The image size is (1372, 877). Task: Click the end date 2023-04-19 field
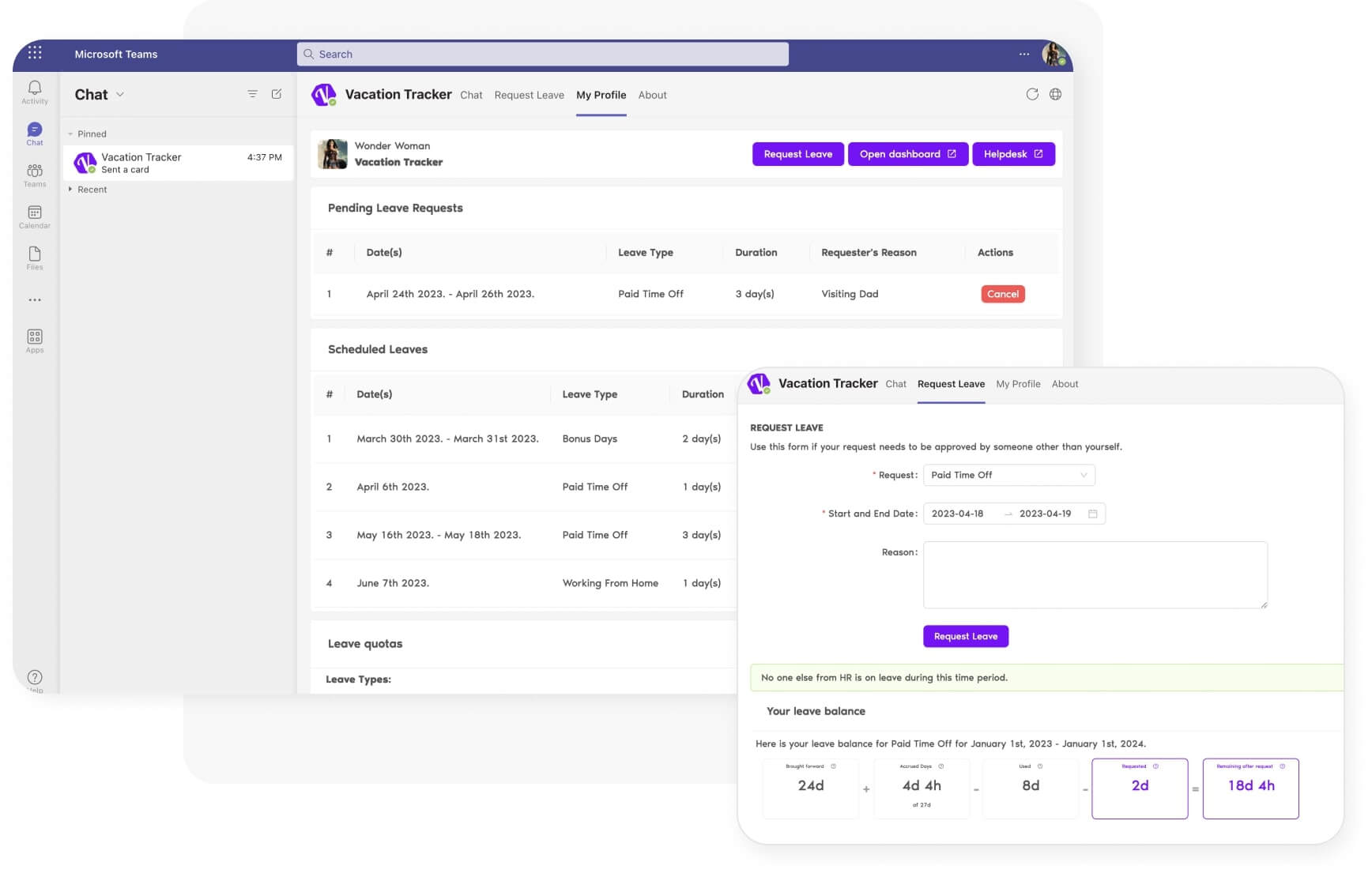pyautogui.click(x=1046, y=514)
